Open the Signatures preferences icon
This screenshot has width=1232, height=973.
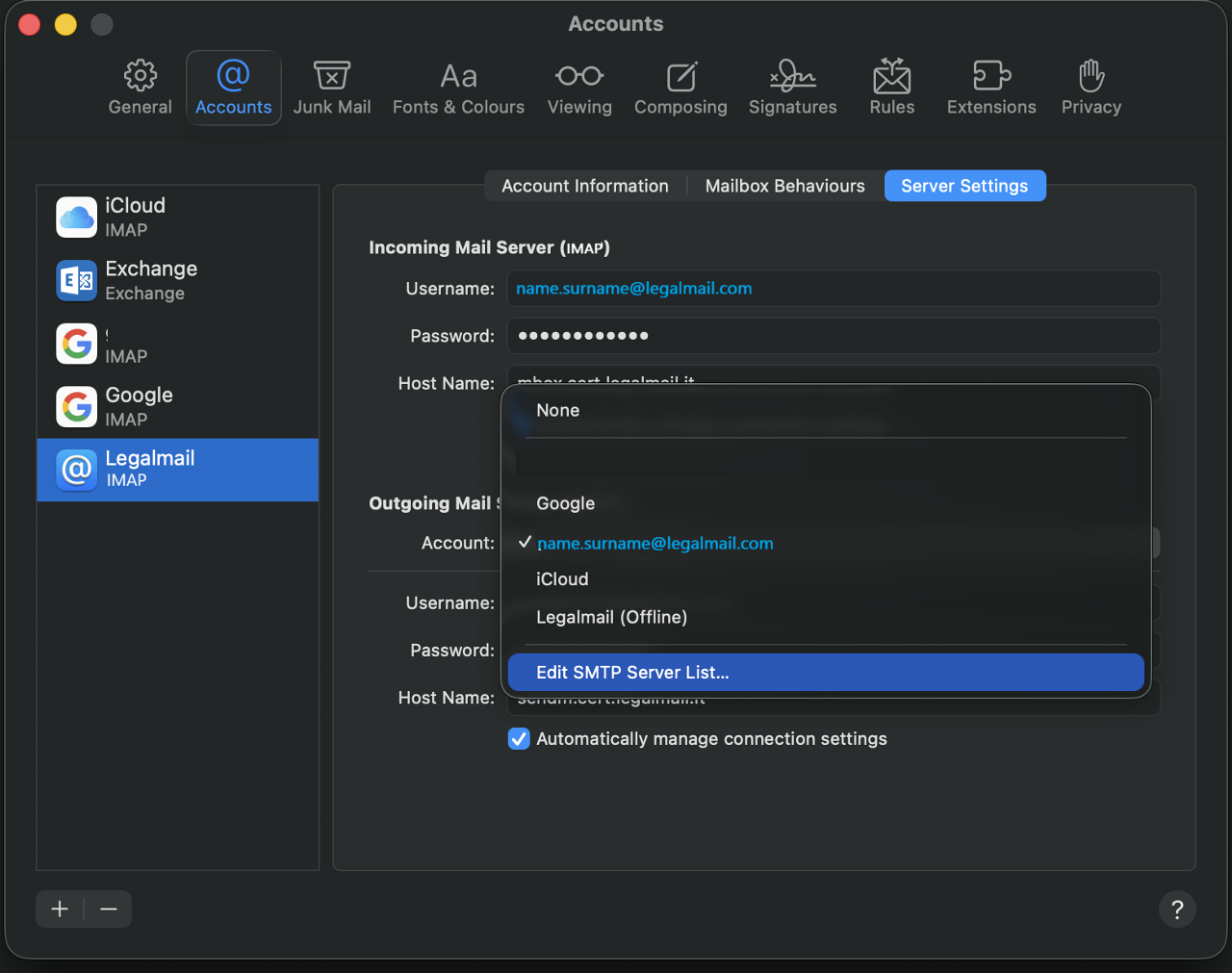(792, 76)
